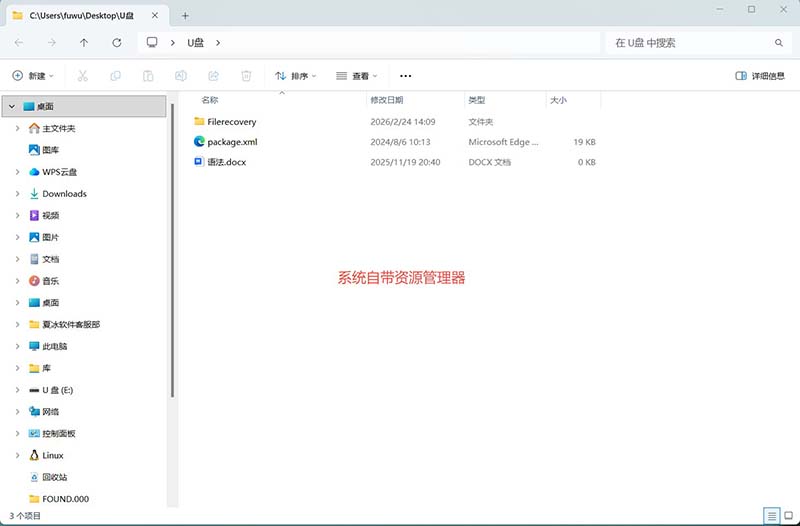This screenshot has height=526, width=800.
Task: Click the DOCX 文档 type cell
Action: pos(489,162)
